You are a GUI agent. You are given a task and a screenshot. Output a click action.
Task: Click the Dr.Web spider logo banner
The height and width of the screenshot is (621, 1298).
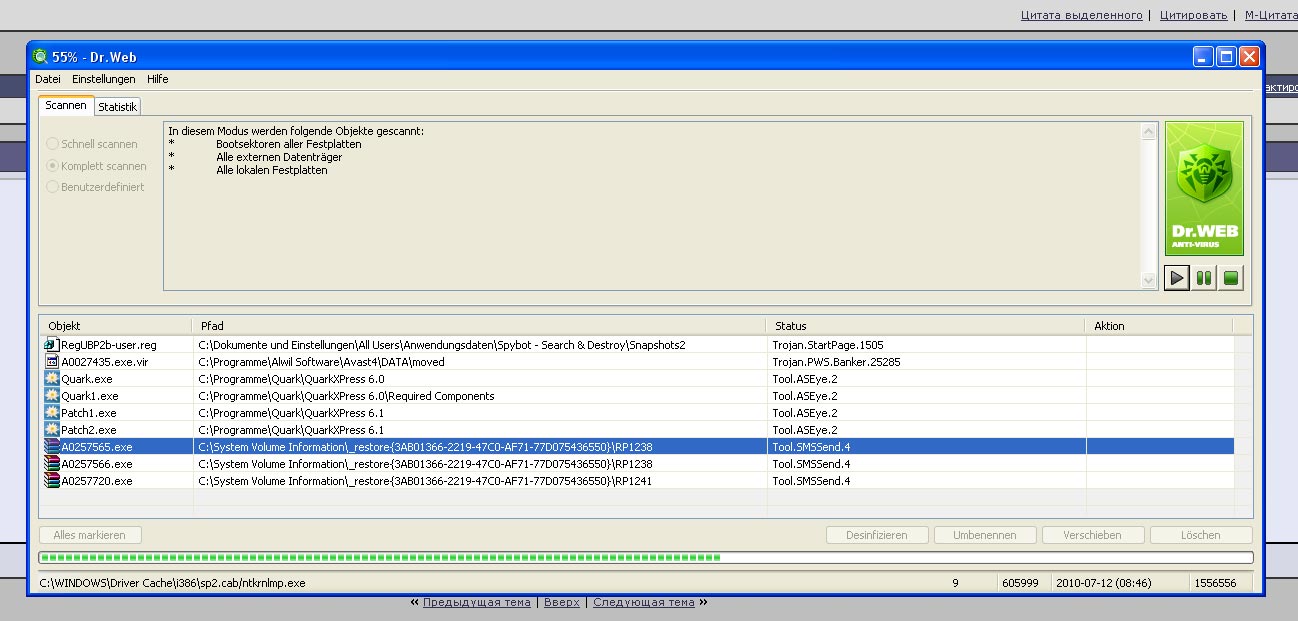coord(1205,189)
